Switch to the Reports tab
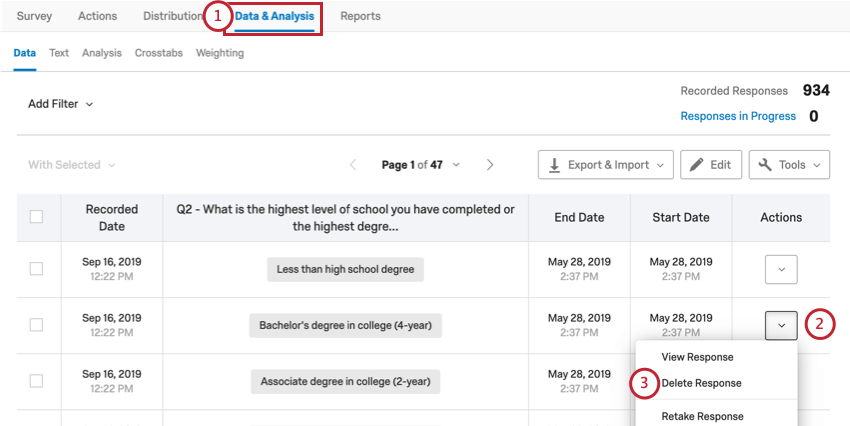Image resolution: width=850 pixels, height=426 pixels. [x=360, y=16]
